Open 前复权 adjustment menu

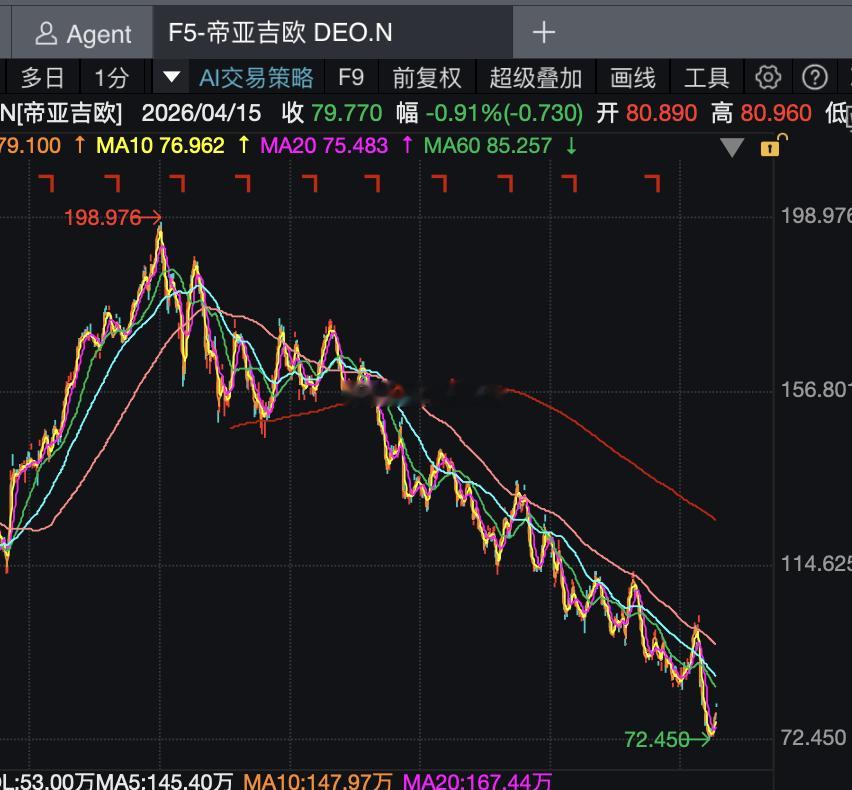427,78
